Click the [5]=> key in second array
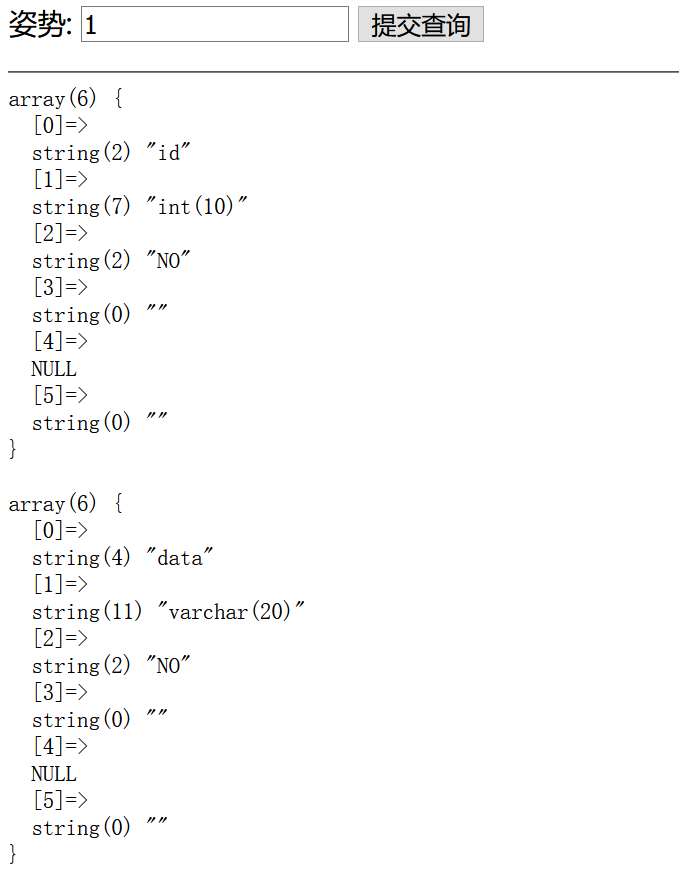 coord(61,800)
